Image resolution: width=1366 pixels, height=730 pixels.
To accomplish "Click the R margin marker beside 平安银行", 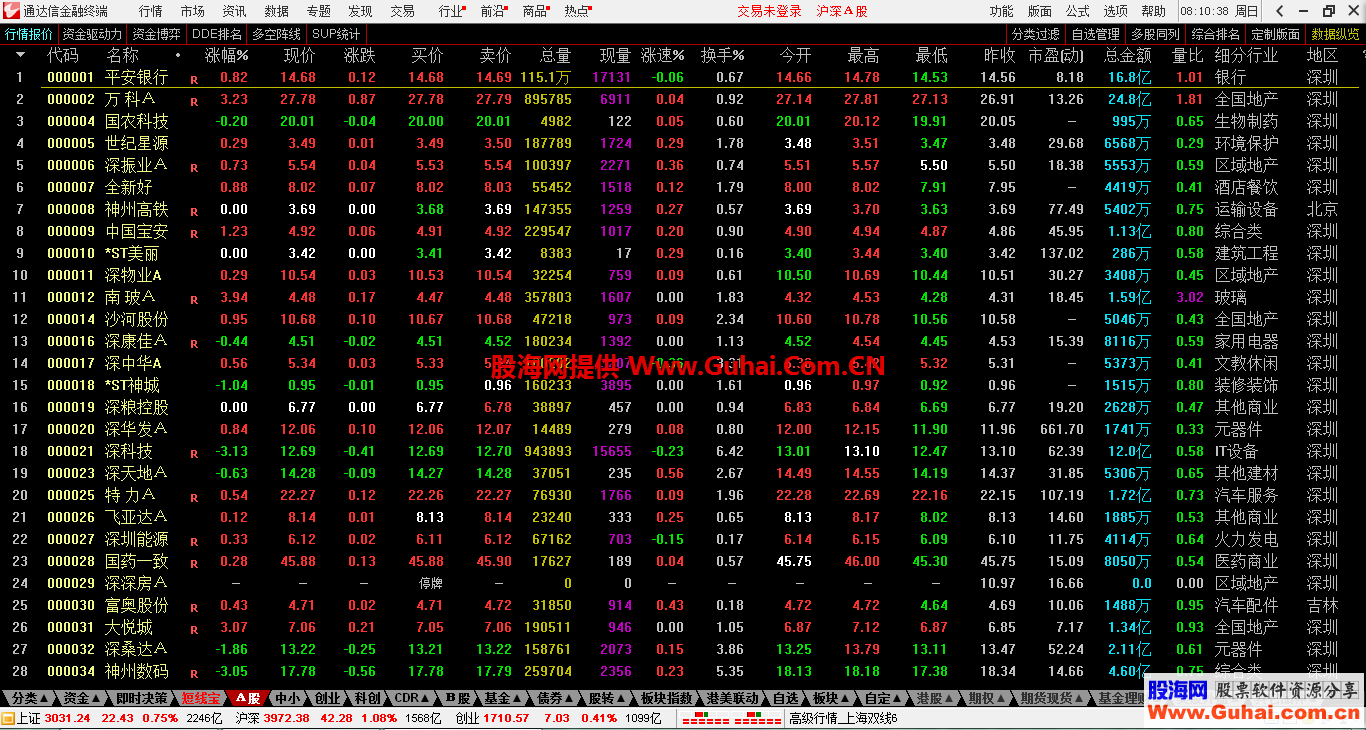I will (x=194, y=79).
